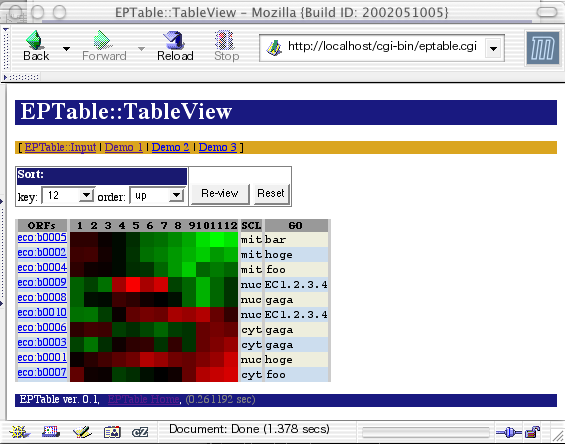565x444 pixels.
Task: Click the 'Sort:' panel header
Action: 102,176
